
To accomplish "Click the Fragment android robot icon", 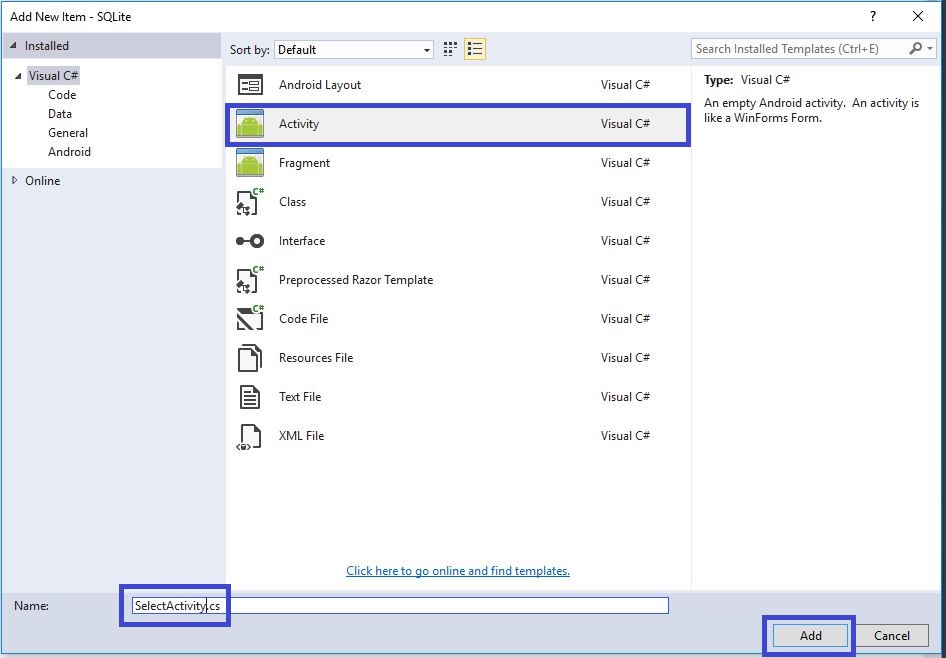I will coord(250,163).
